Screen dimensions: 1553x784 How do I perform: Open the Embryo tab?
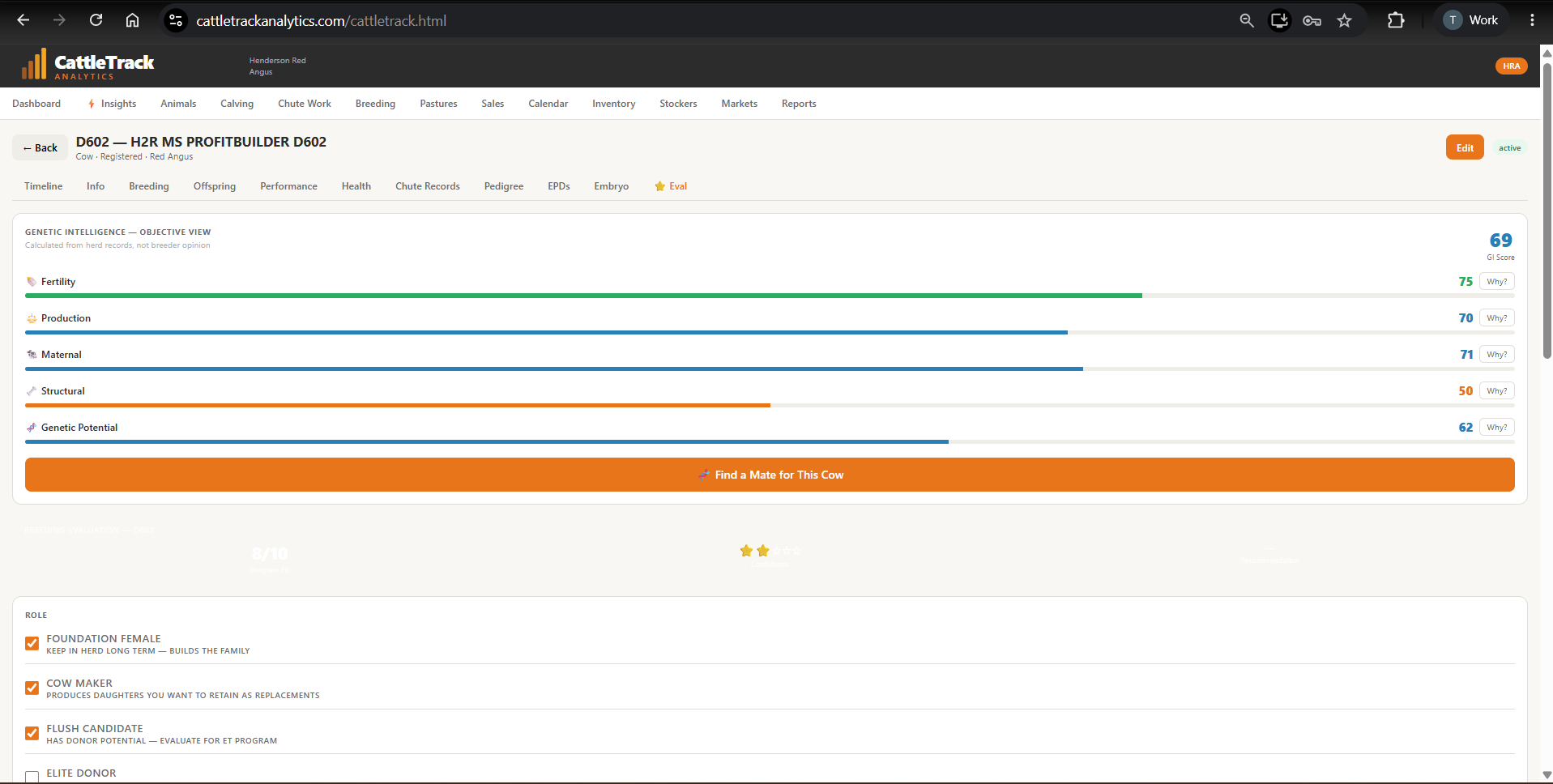click(x=612, y=186)
